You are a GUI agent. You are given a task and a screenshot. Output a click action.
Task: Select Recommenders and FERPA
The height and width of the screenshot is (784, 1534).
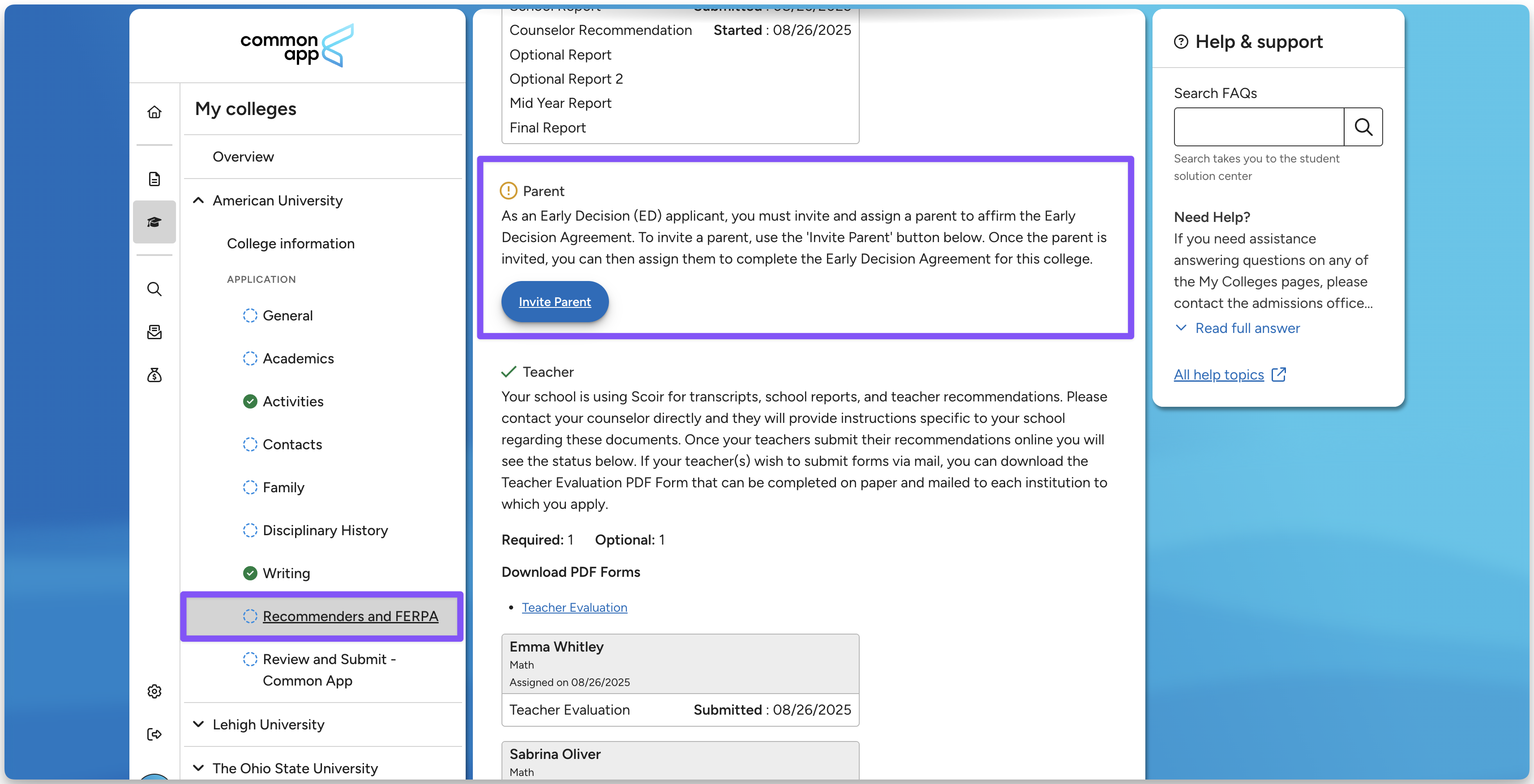point(350,616)
